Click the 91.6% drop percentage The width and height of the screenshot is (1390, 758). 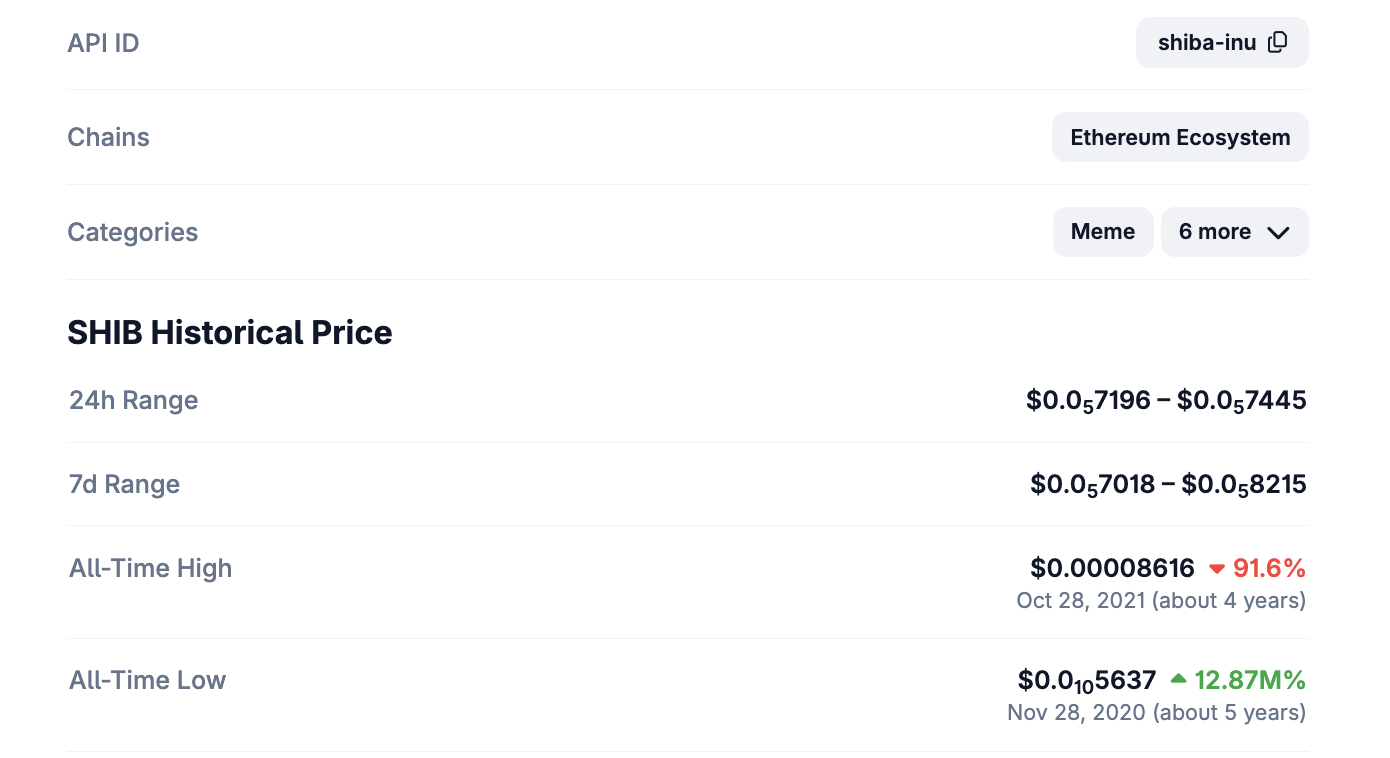[1269, 568]
